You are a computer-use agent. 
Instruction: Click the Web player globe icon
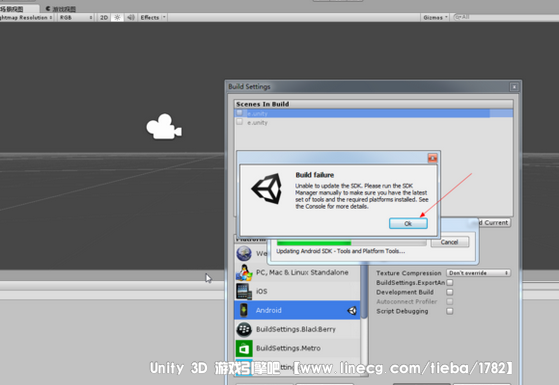coord(244,253)
